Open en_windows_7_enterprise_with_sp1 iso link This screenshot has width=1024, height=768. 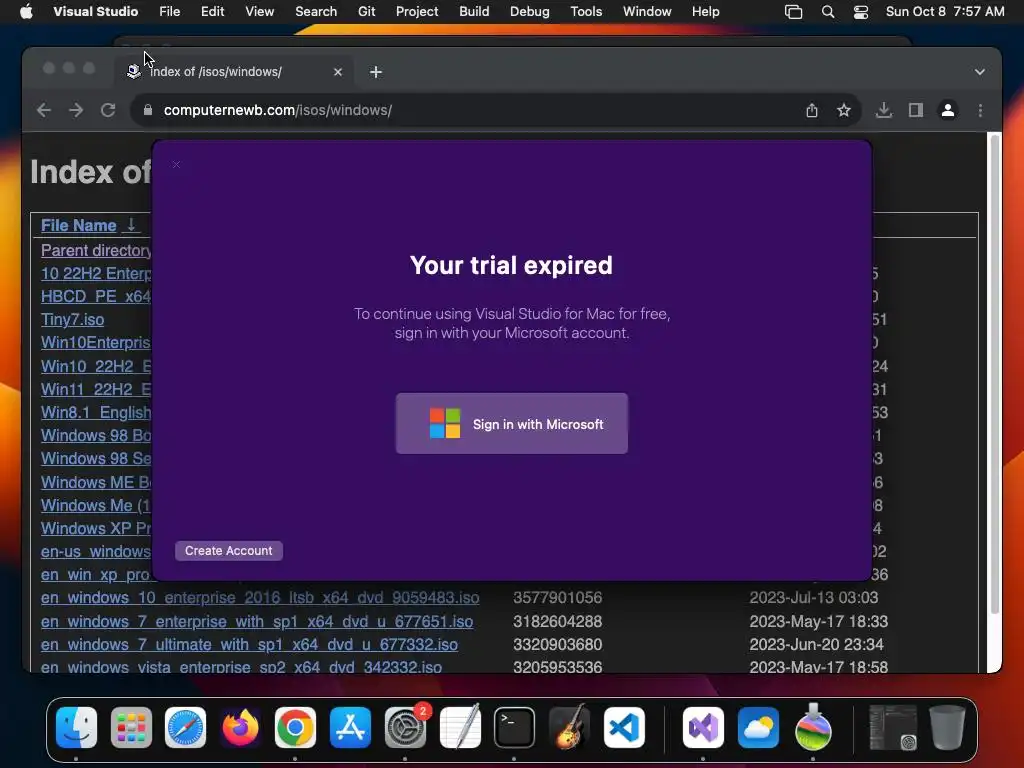point(257,621)
